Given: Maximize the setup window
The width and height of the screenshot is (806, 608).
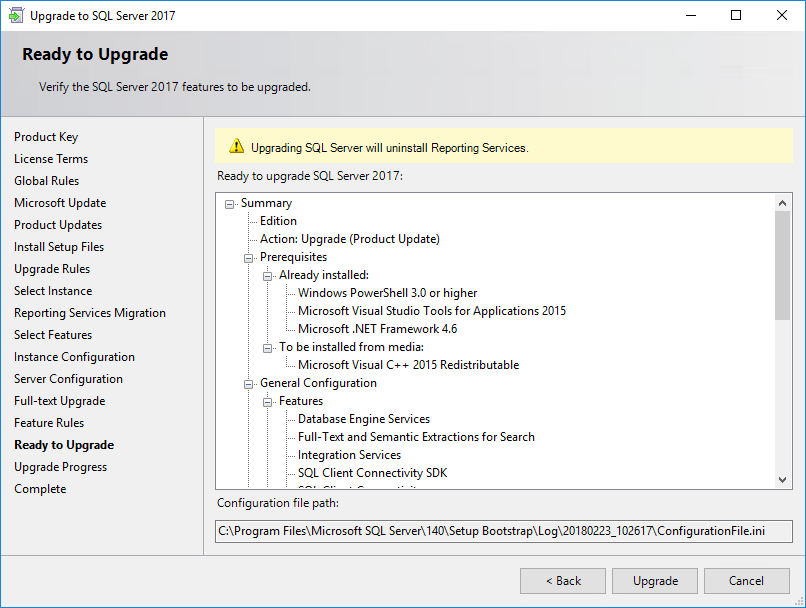Looking at the screenshot, I should pos(736,15).
